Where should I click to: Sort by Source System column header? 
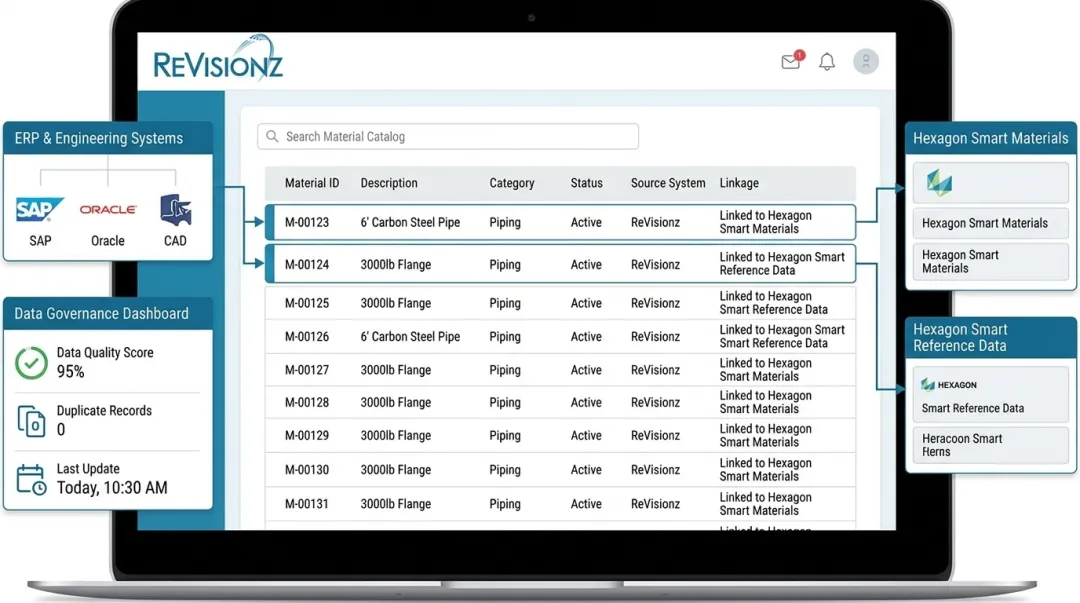tap(668, 183)
